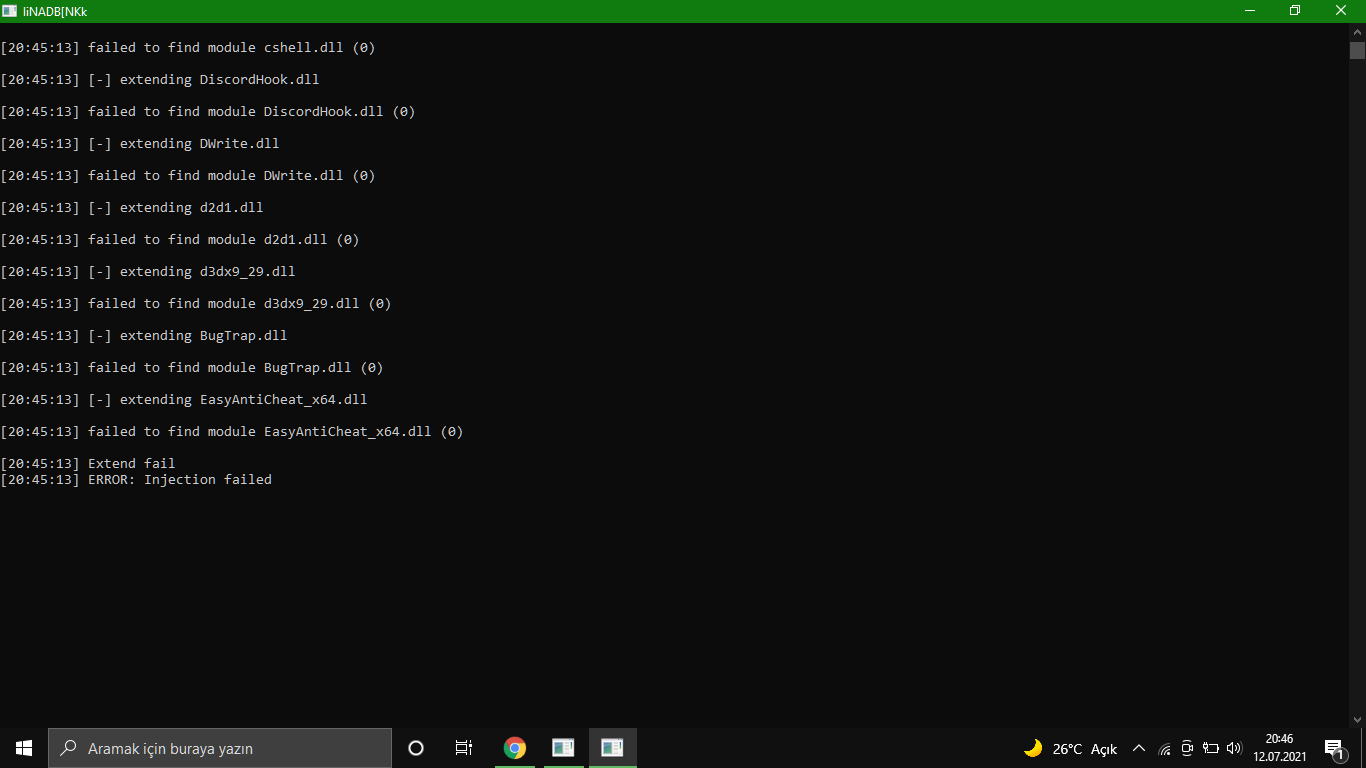Click 'failed to find module d2d1.dll (0)'
Viewport: 1366px width, 768px height.
224,240
